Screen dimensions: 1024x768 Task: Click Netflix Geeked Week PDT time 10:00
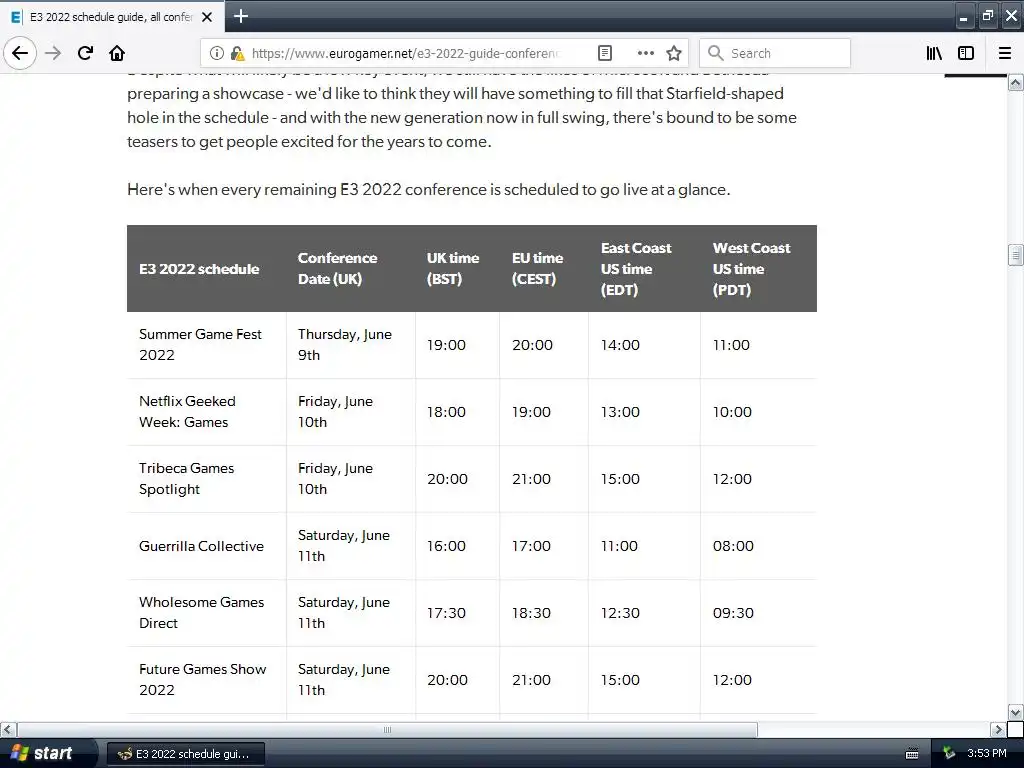tap(732, 412)
